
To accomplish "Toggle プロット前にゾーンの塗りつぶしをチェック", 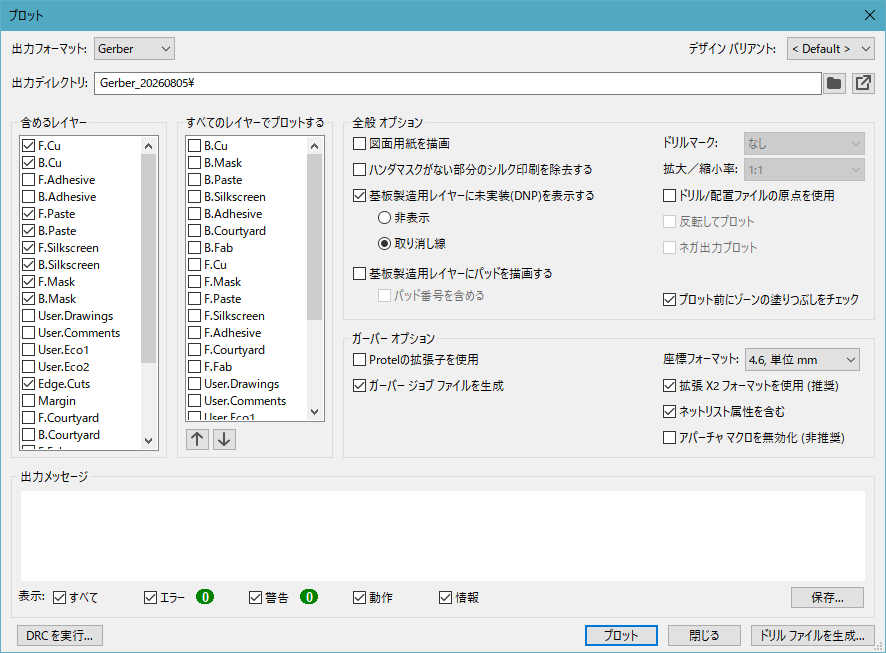I will point(670,299).
